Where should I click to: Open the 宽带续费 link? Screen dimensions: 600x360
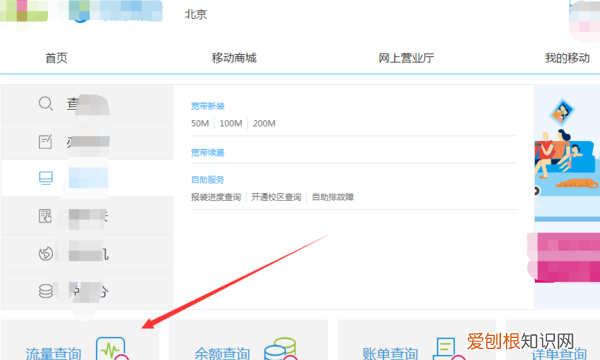208,153
